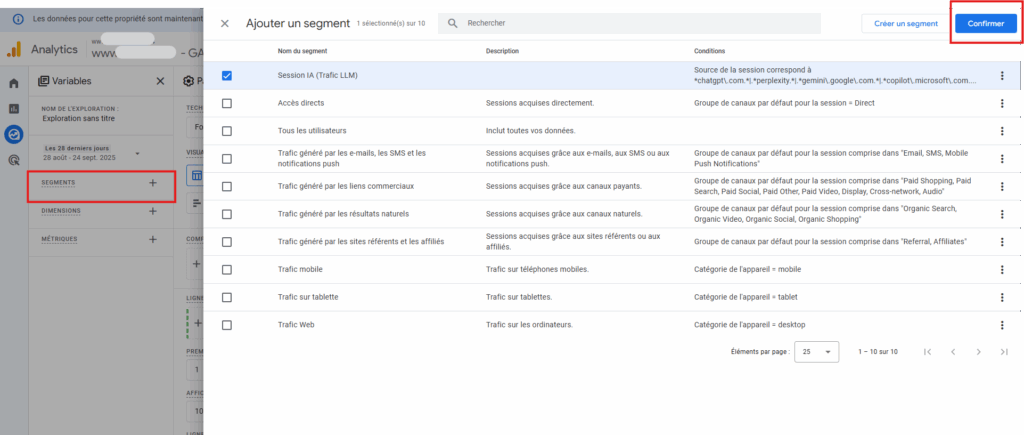Screen dimensions: 1024x435
Task: Select the Trafic mobile checkbox
Action: 227,269
